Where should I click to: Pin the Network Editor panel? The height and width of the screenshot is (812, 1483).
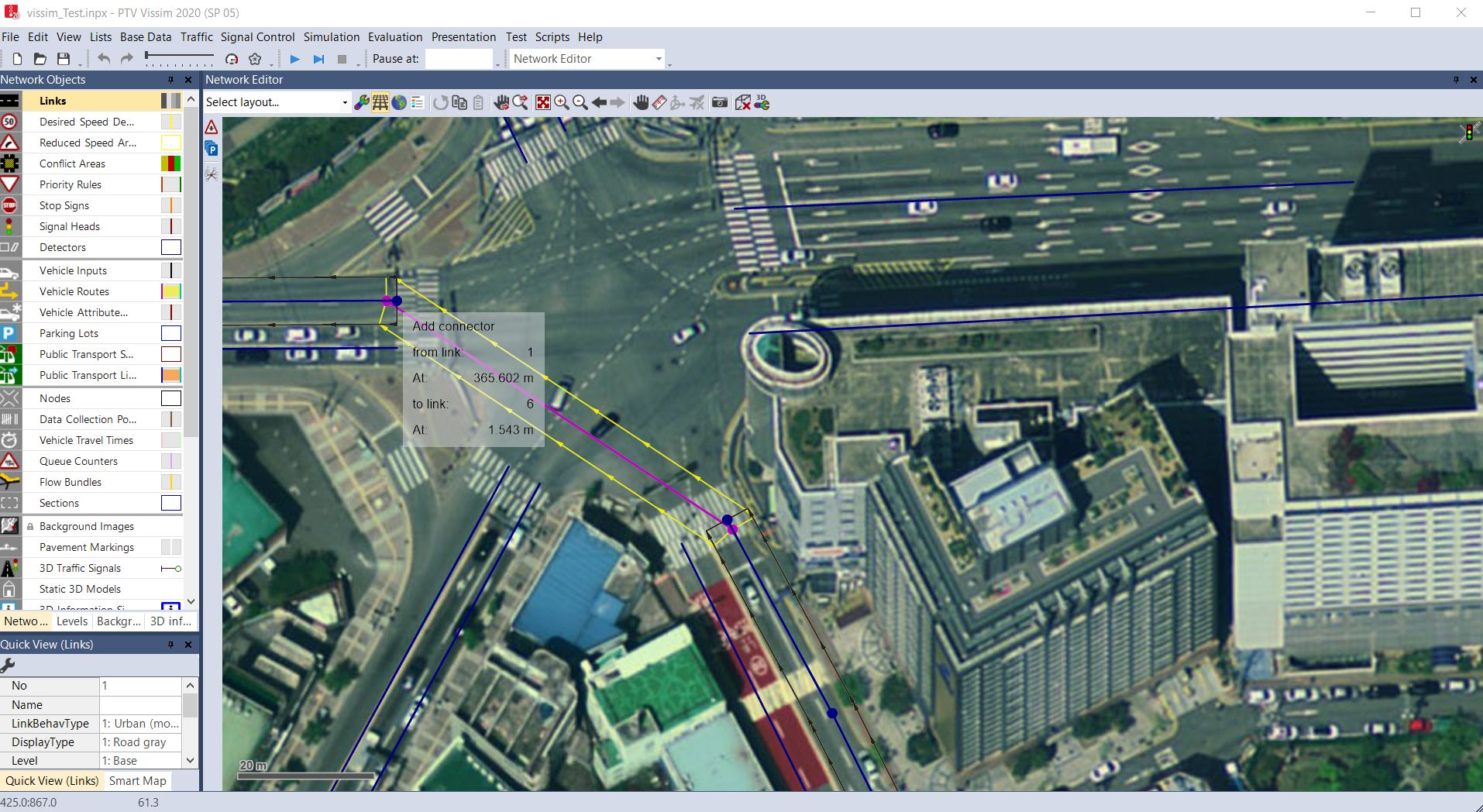(1456, 80)
